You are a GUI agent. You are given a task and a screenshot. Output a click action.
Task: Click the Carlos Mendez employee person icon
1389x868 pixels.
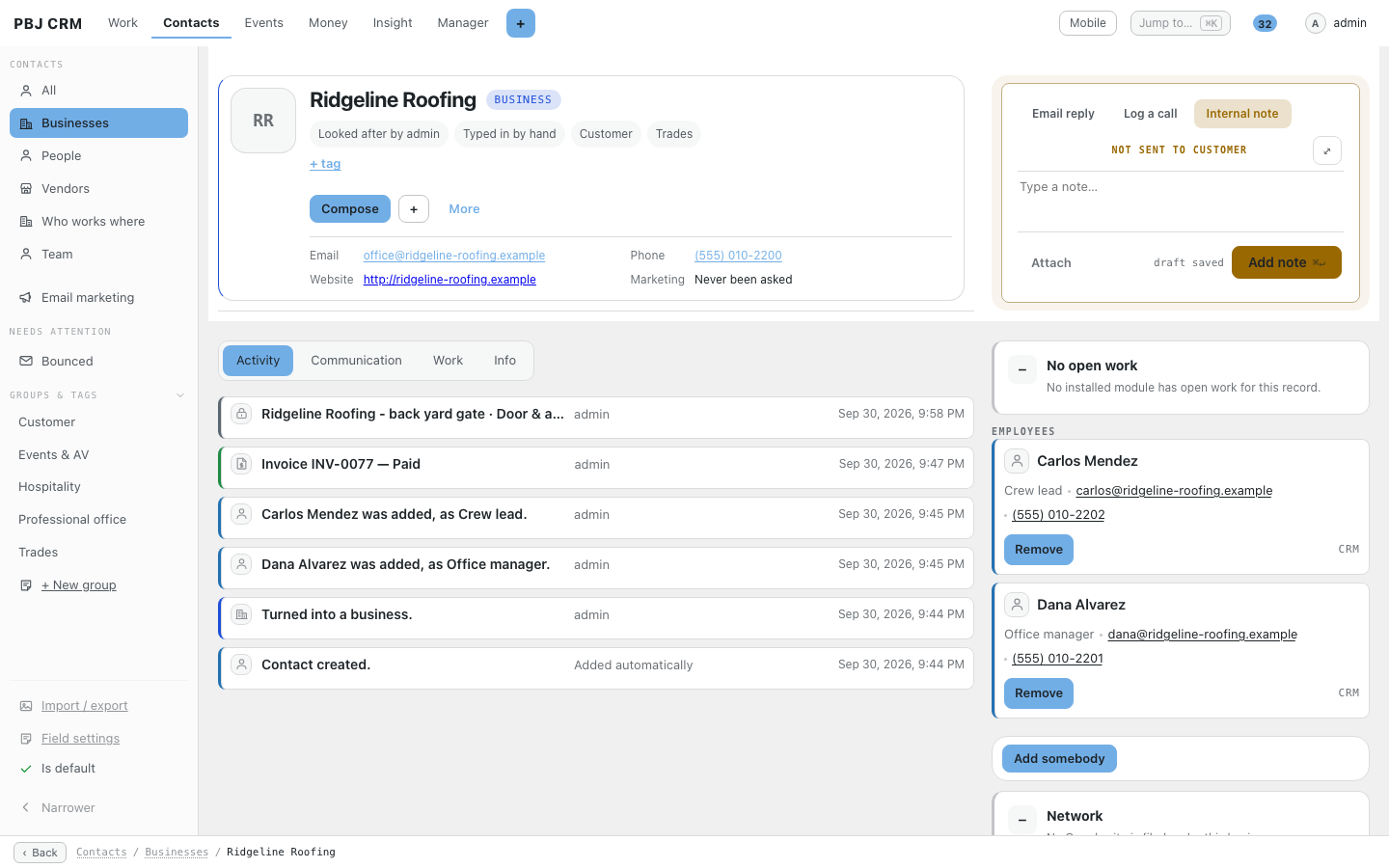click(x=1017, y=461)
